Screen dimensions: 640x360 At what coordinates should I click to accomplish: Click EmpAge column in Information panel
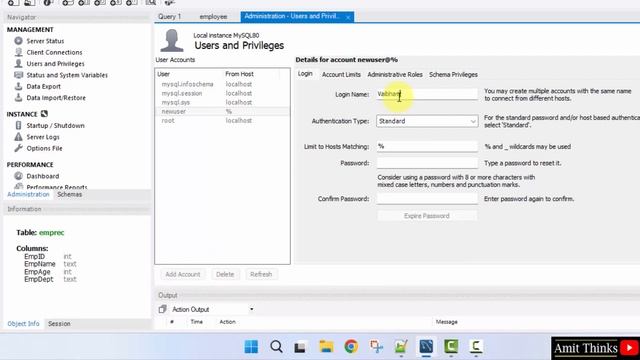coord(37,272)
